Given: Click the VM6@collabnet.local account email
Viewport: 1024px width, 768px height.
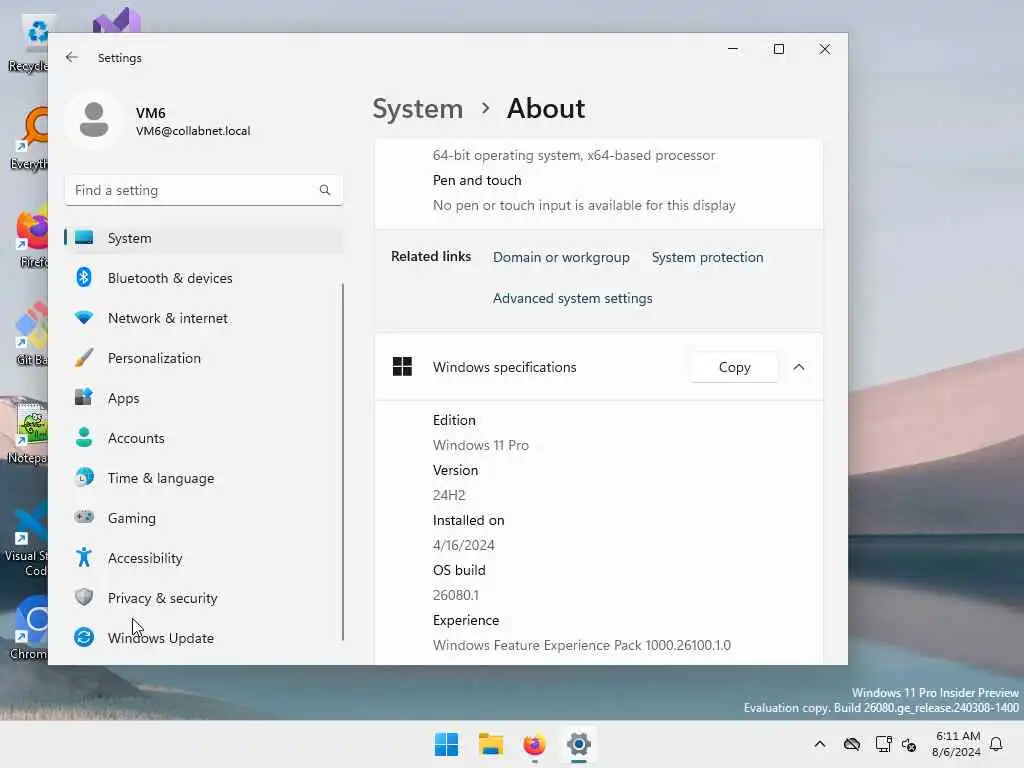Looking at the screenshot, I should [x=193, y=131].
